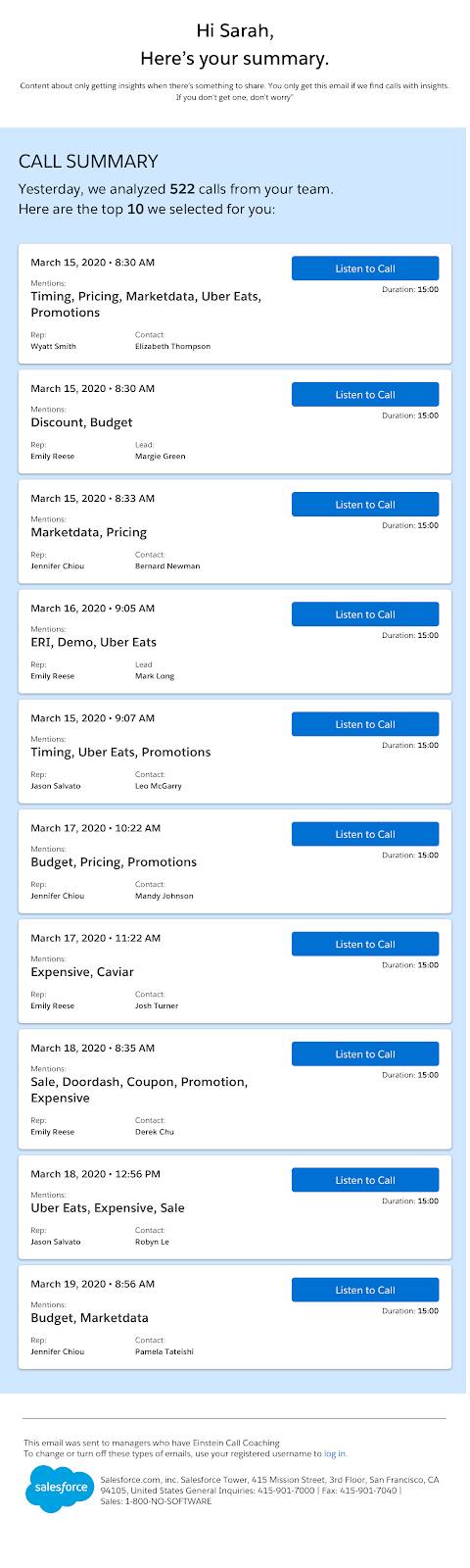The image size is (470, 1568).
Task: Select contact name Josh Turner
Action: click(157, 1005)
